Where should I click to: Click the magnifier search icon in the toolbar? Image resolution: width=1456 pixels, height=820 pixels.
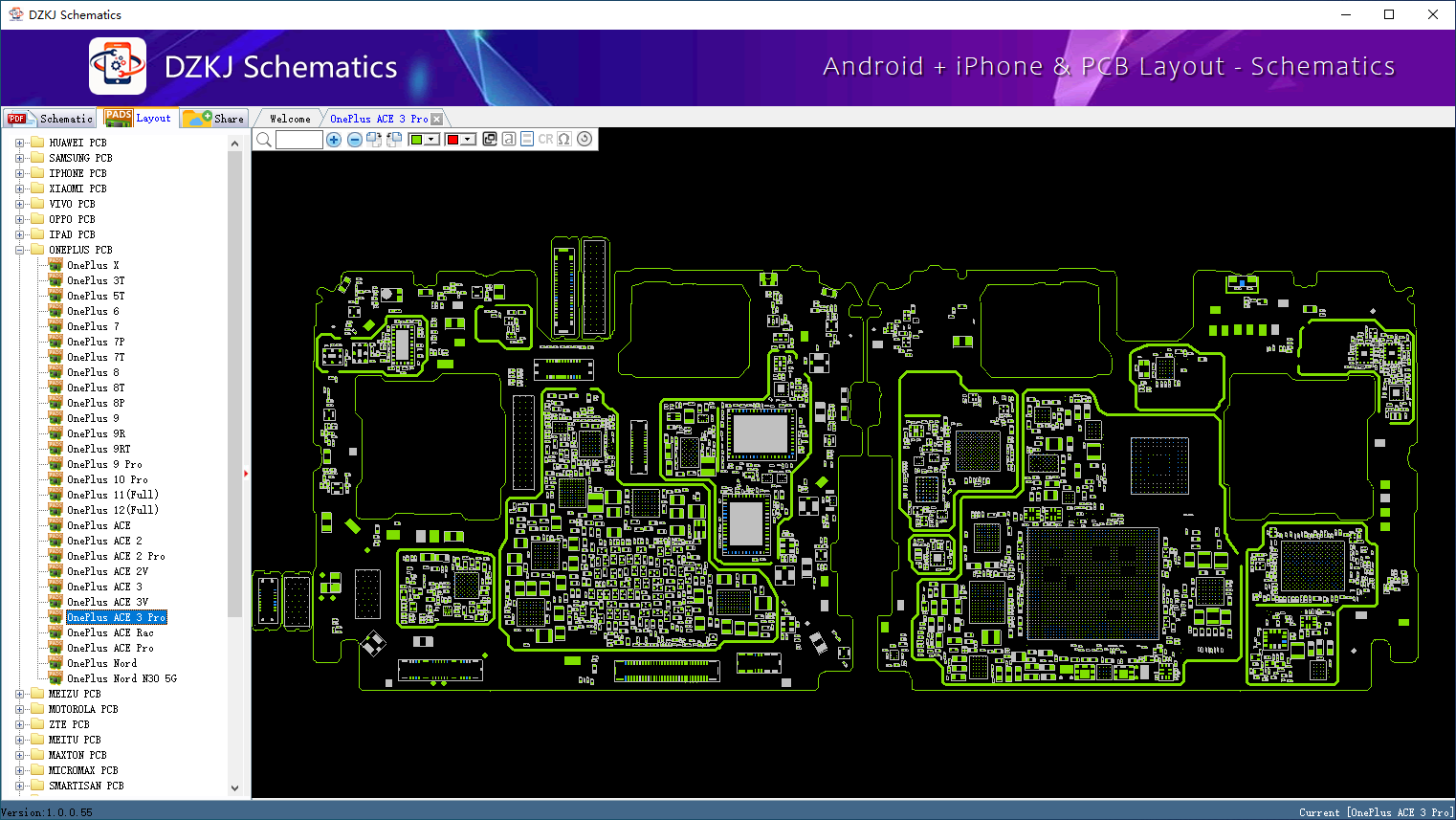pyautogui.click(x=264, y=140)
